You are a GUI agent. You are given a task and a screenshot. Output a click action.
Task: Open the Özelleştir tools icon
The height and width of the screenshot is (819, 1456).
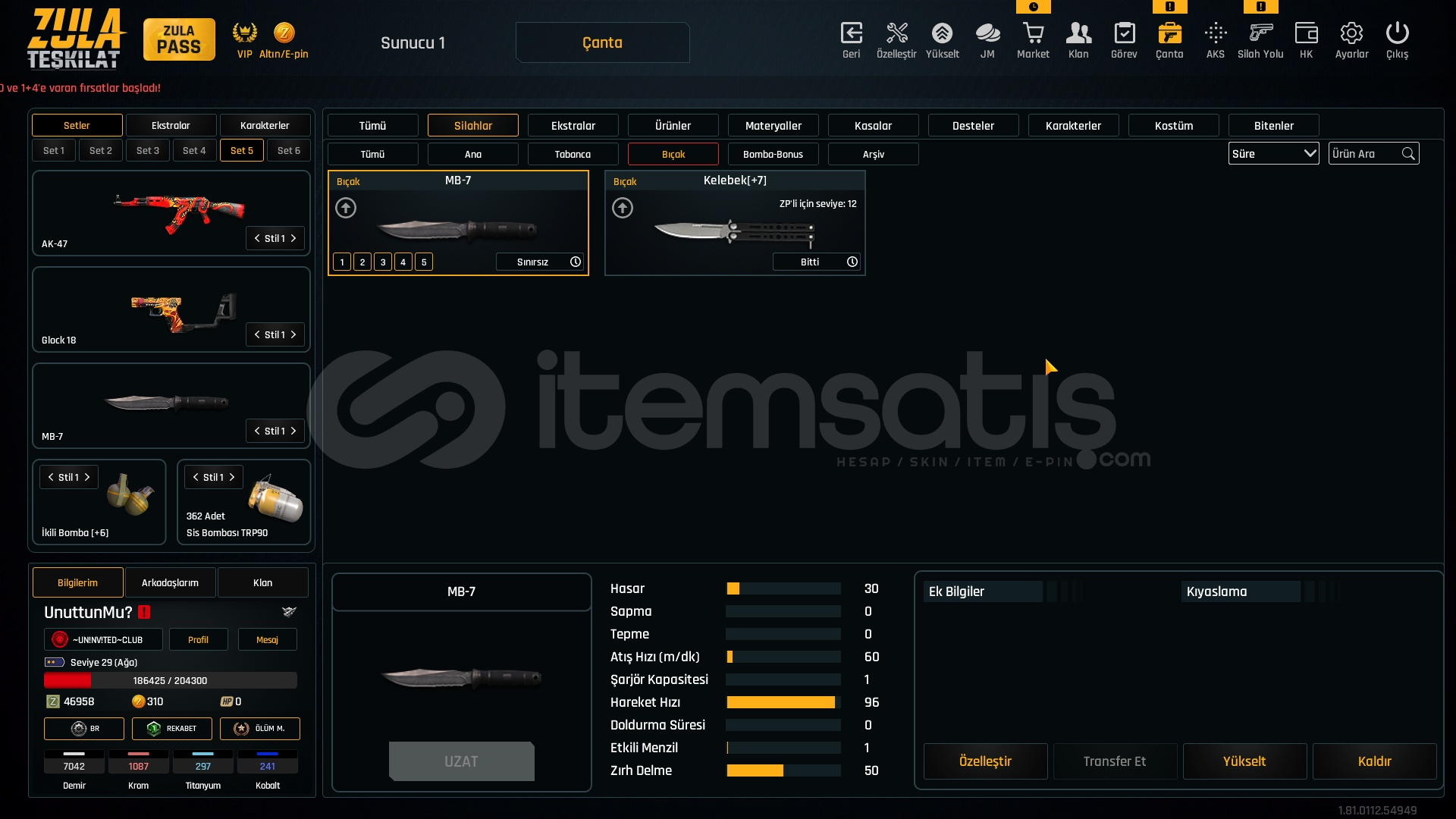click(x=896, y=34)
